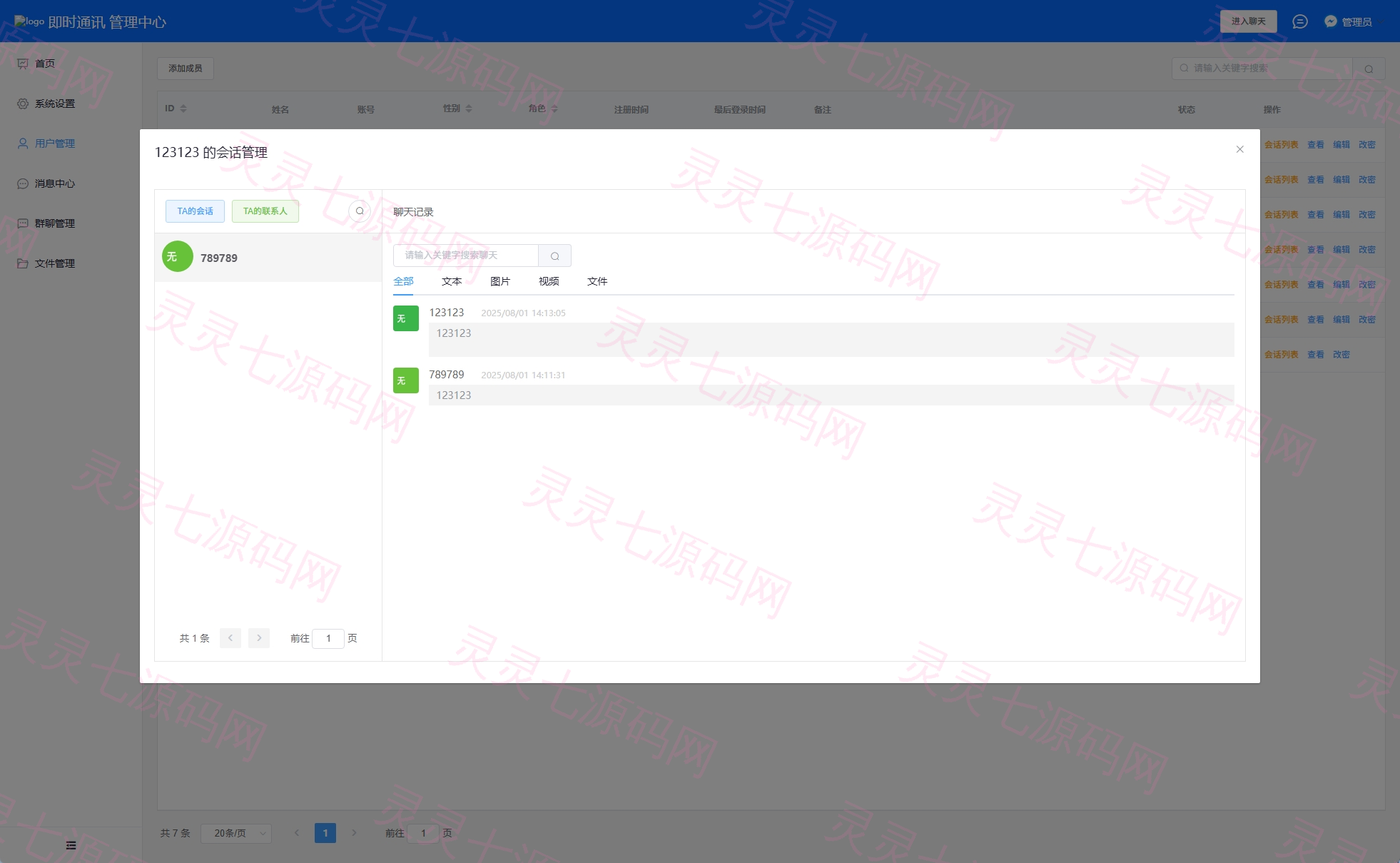The image size is (1400, 863).
Task: Click the user search magnifier button
Action: click(x=1369, y=69)
